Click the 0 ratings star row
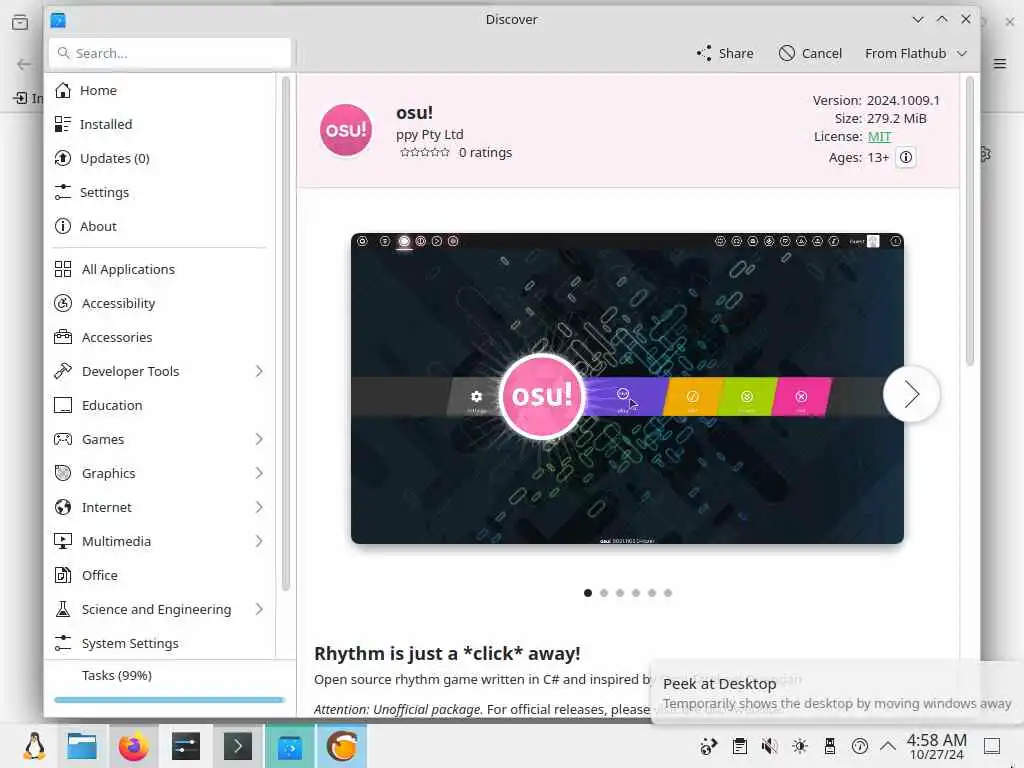This screenshot has height=768, width=1024. click(424, 153)
